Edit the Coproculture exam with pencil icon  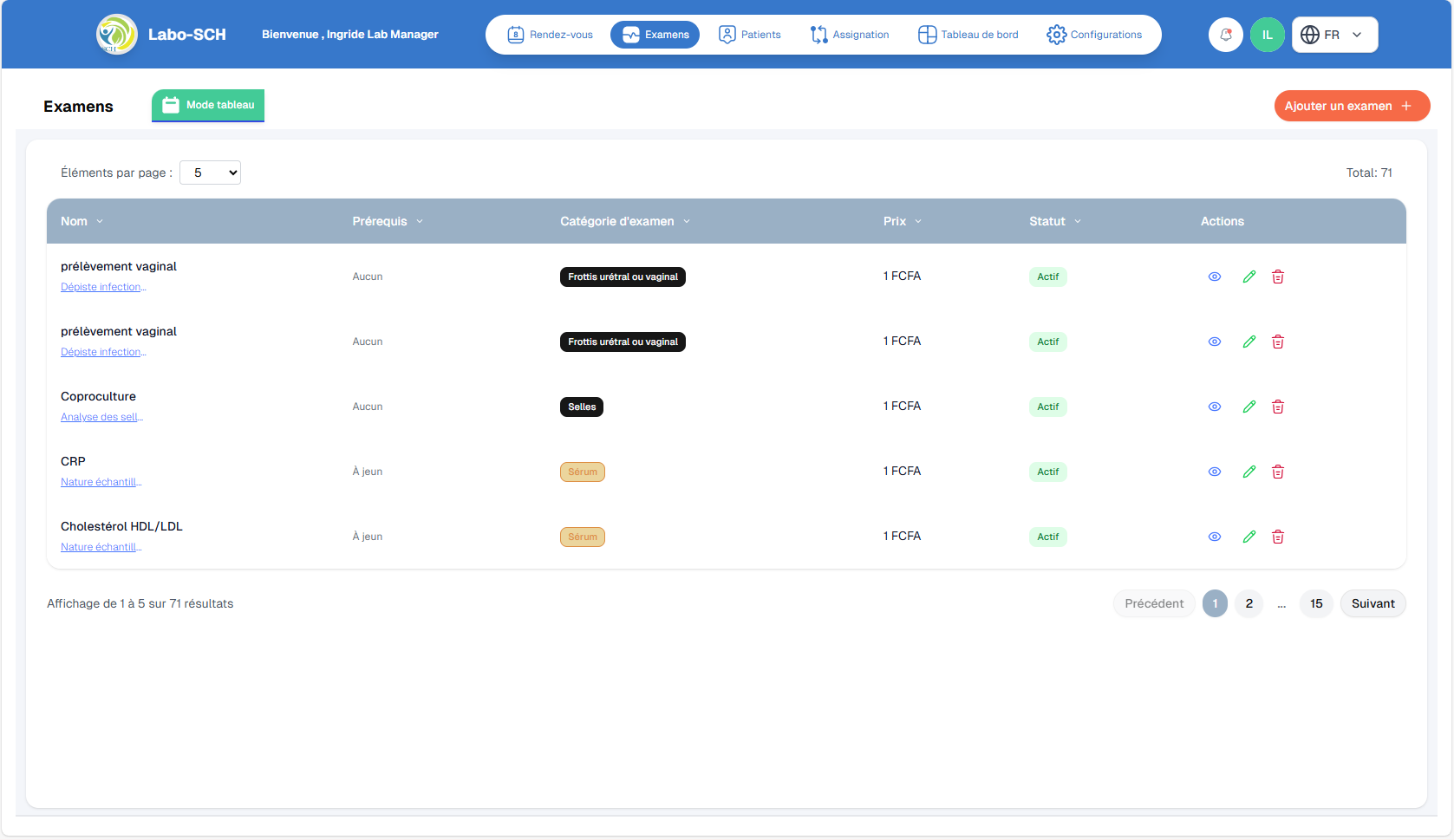pyautogui.click(x=1249, y=407)
